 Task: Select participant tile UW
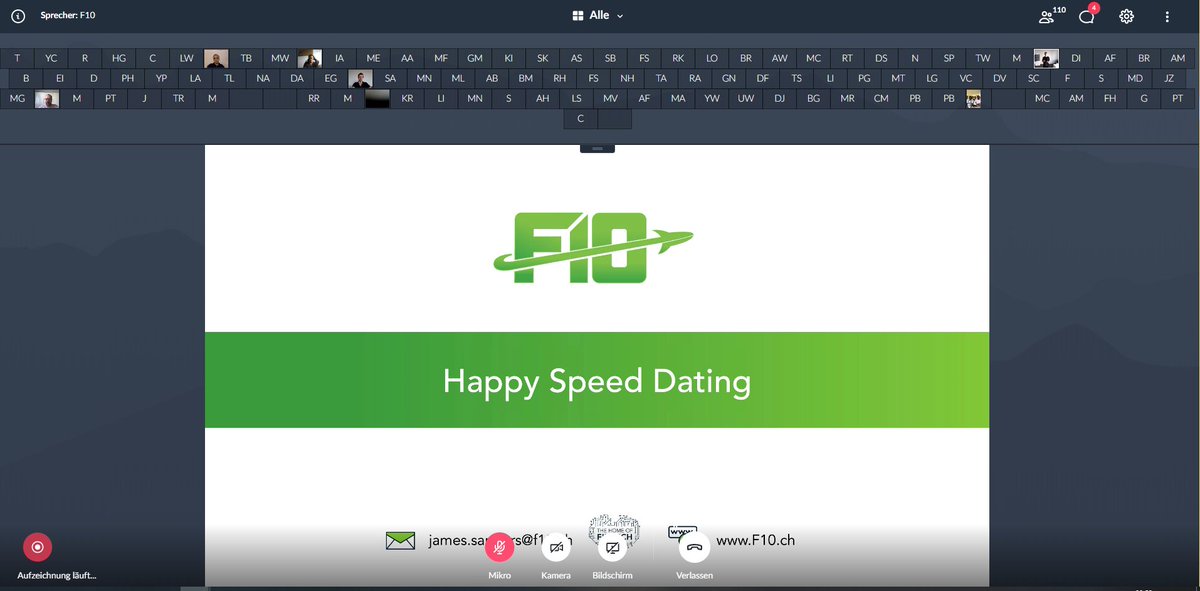(746, 98)
